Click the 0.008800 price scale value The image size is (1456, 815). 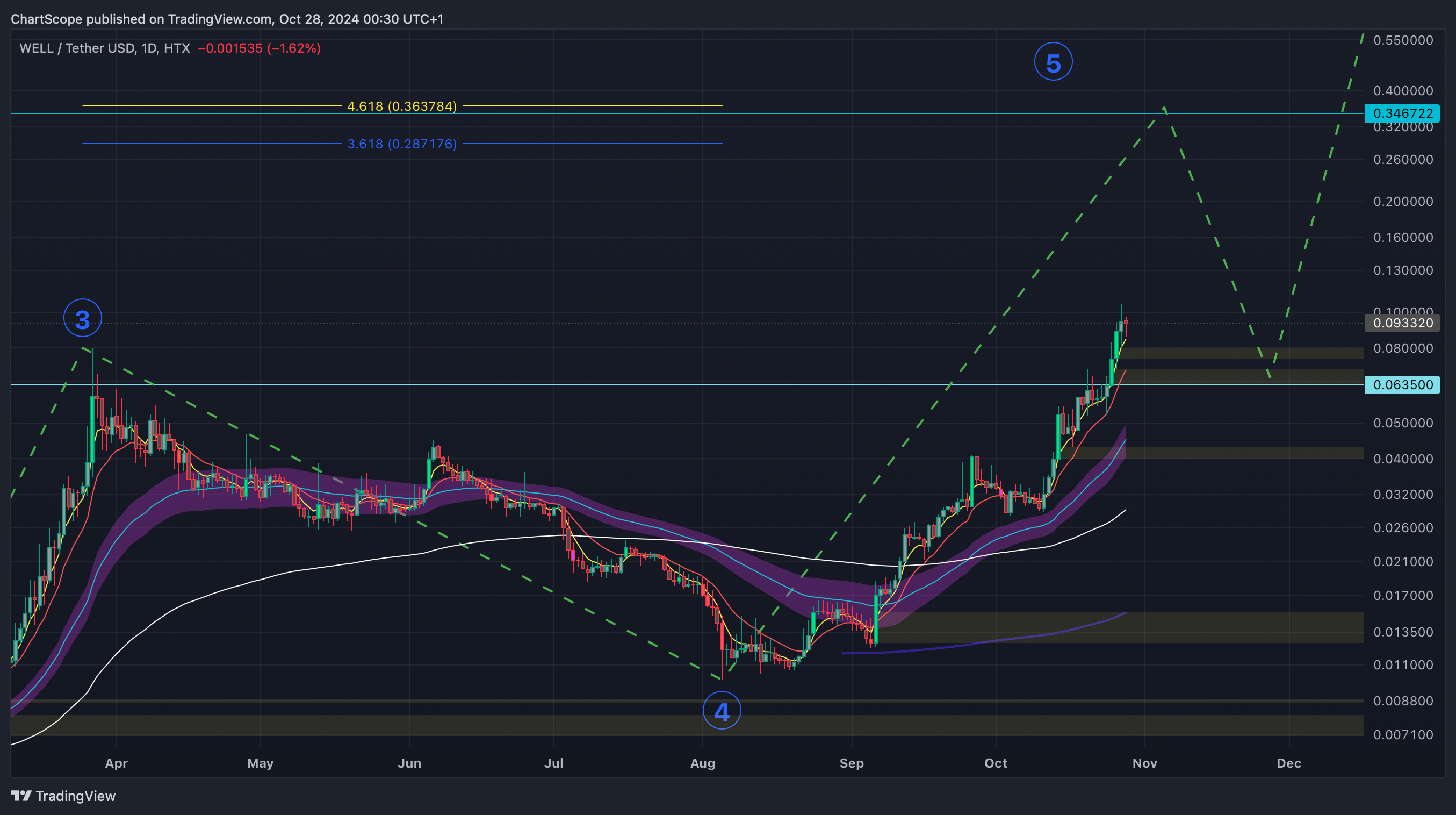[x=1403, y=700]
